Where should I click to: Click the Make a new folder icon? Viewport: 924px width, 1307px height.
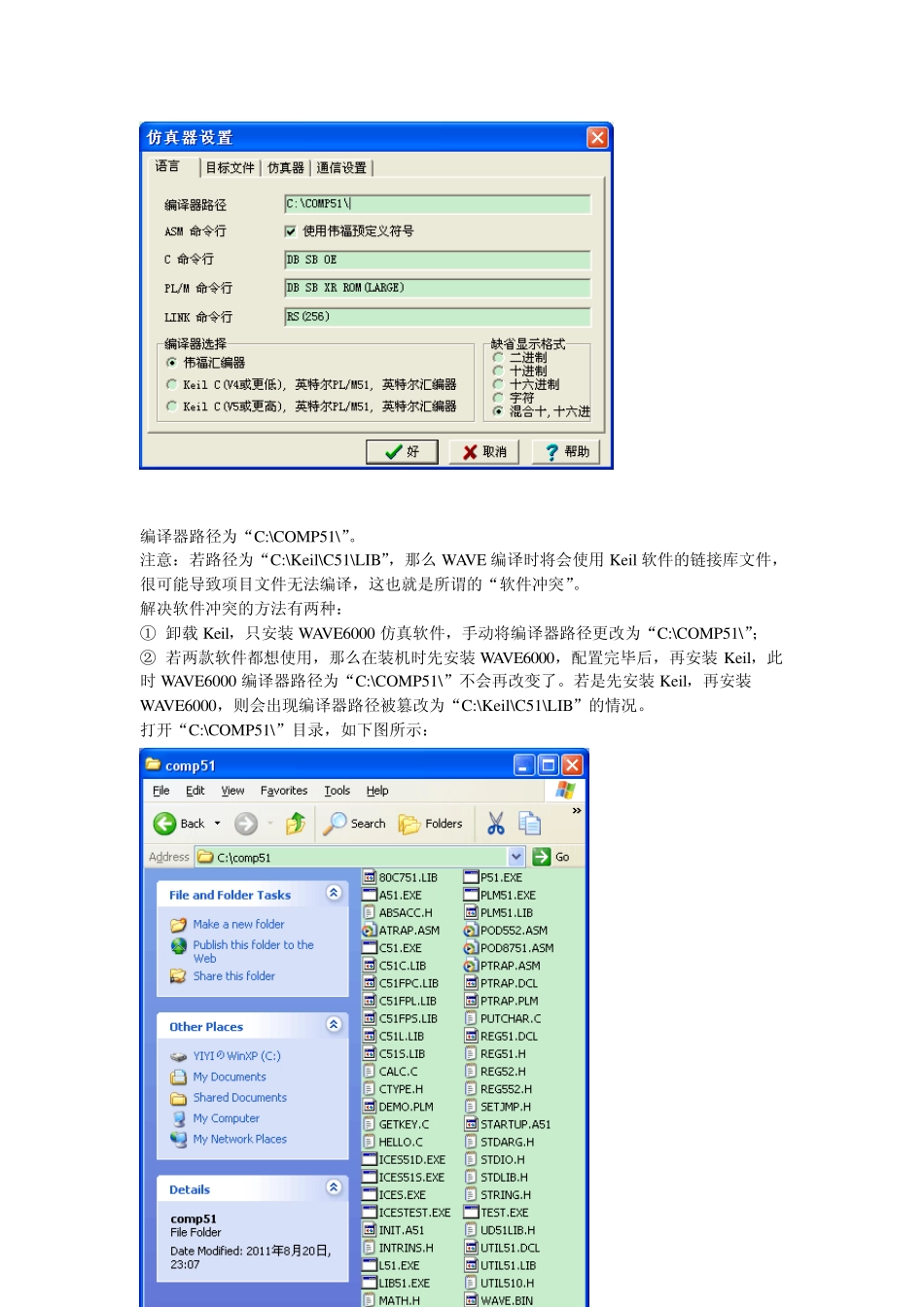[x=178, y=925]
